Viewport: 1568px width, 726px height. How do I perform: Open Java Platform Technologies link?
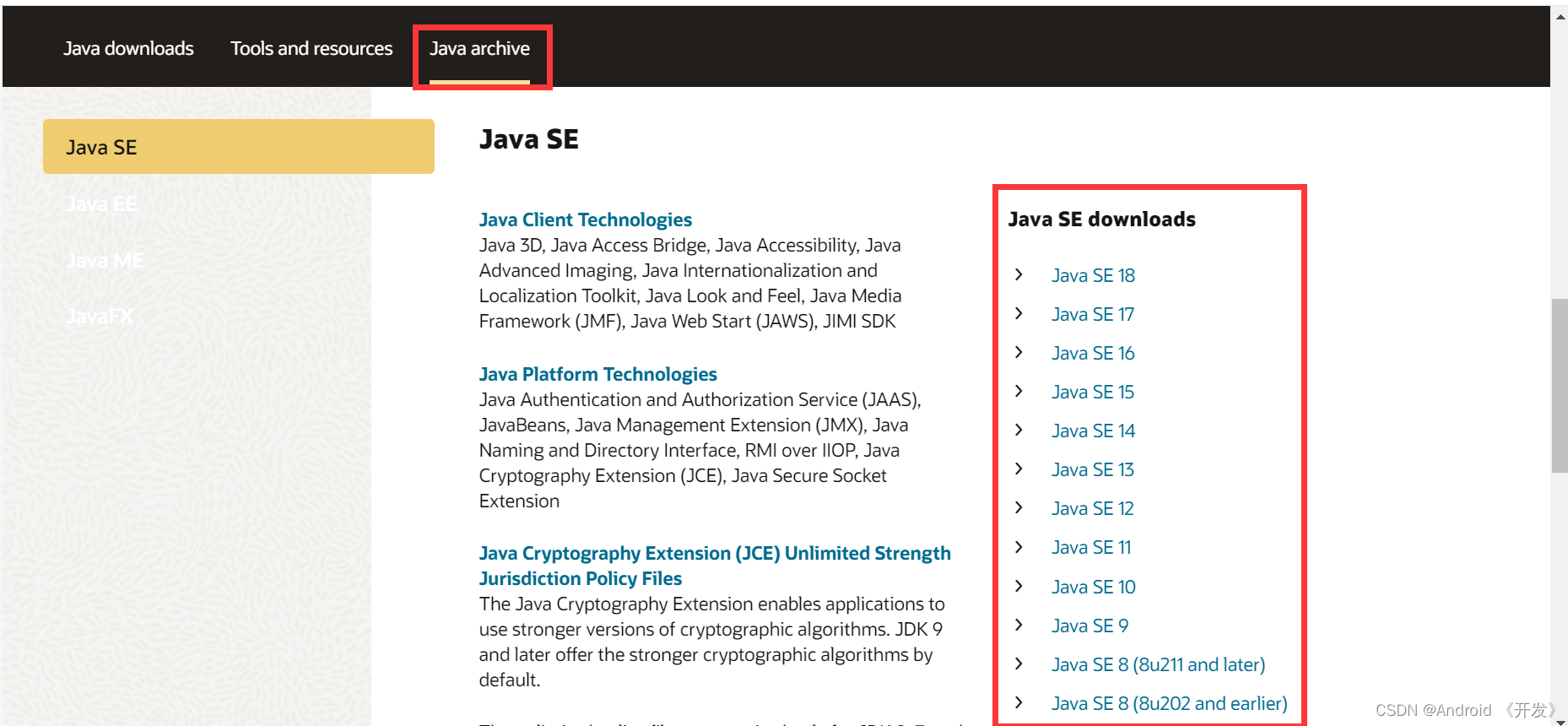(598, 375)
